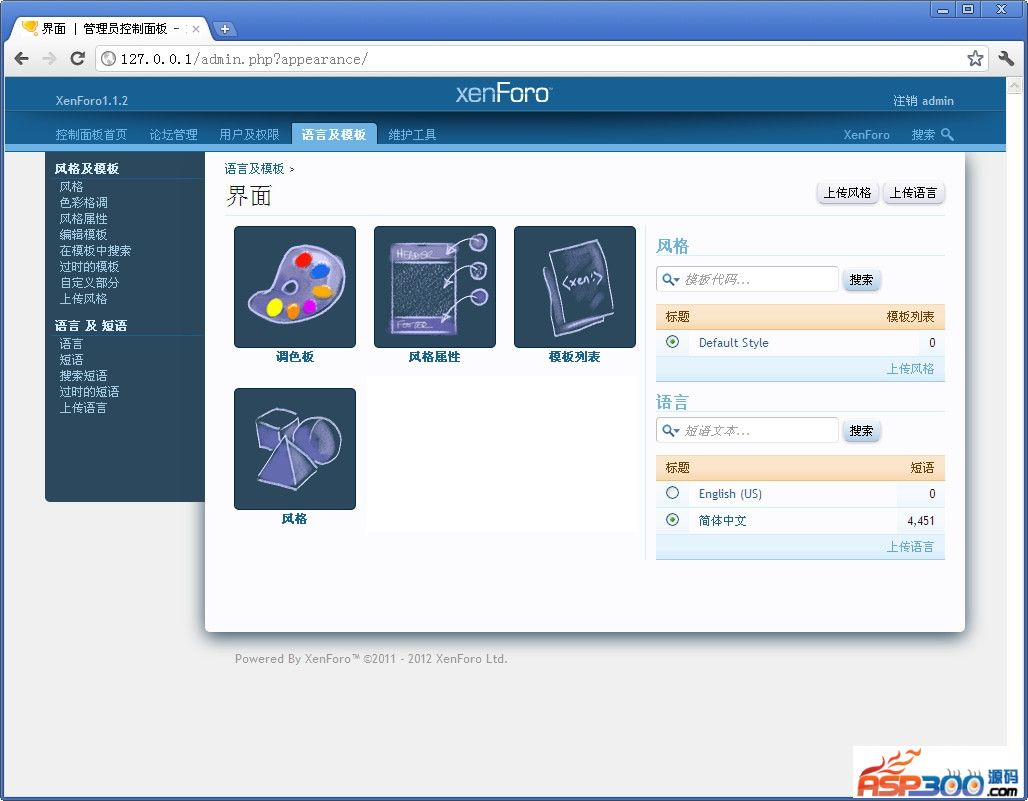The image size is (1028, 801).
Task: Open the 风格属性 style properties icon
Action: click(x=435, y=287)
